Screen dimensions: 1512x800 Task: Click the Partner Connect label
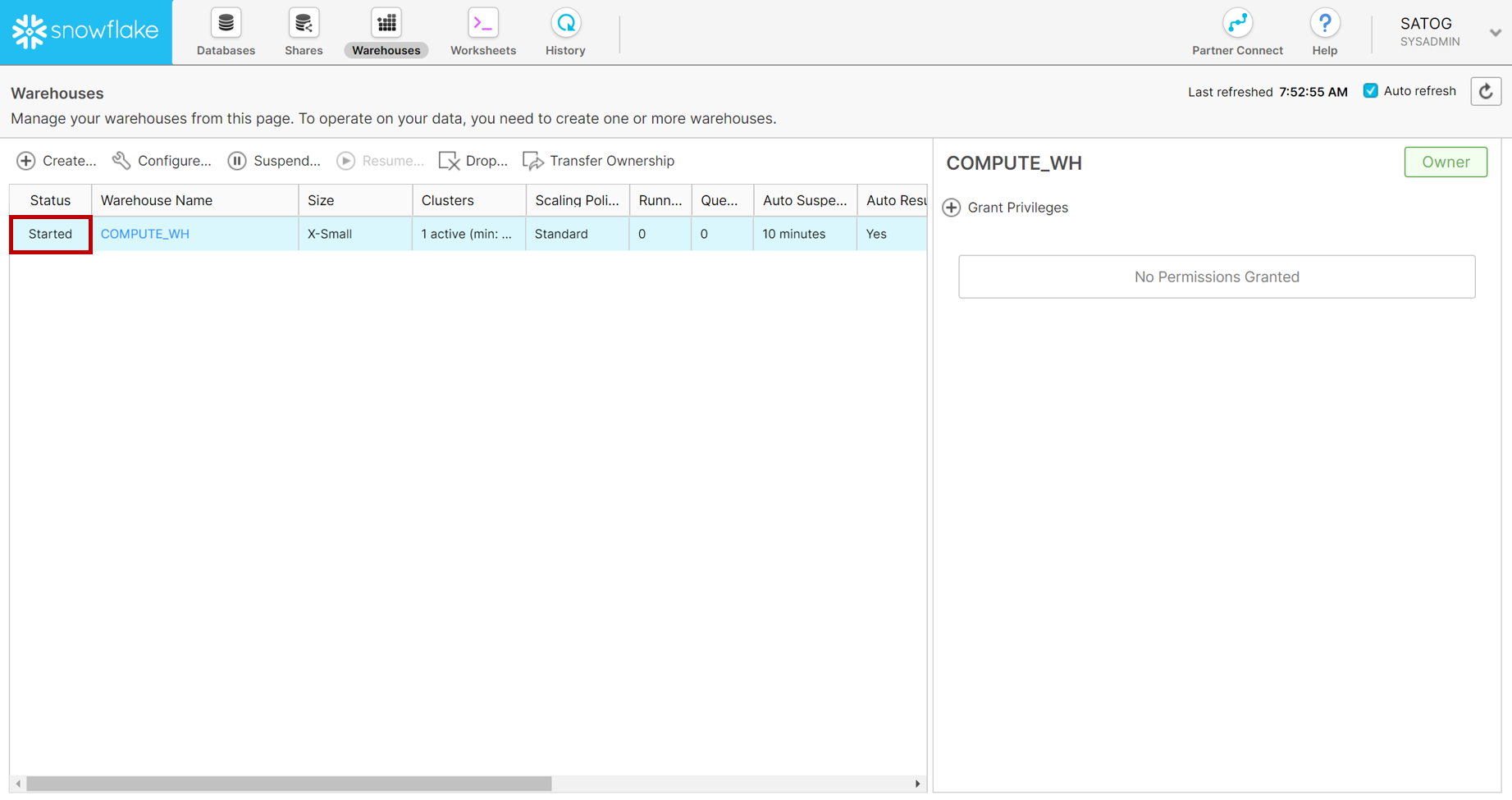pyautogui.click(x=1237, y=50)
